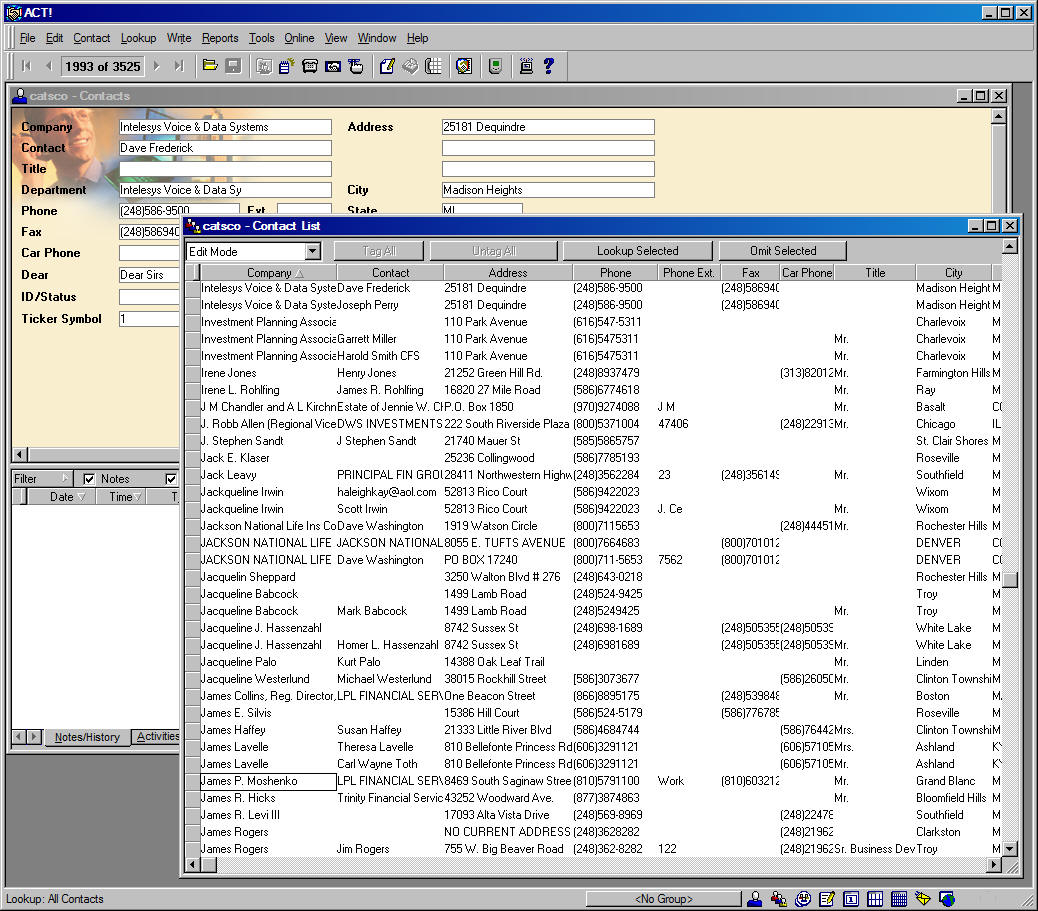Toggle the checkbox right of Notes
This screenshot has width=1038, height=911.
pyautogui.click(x=171, y=479)
